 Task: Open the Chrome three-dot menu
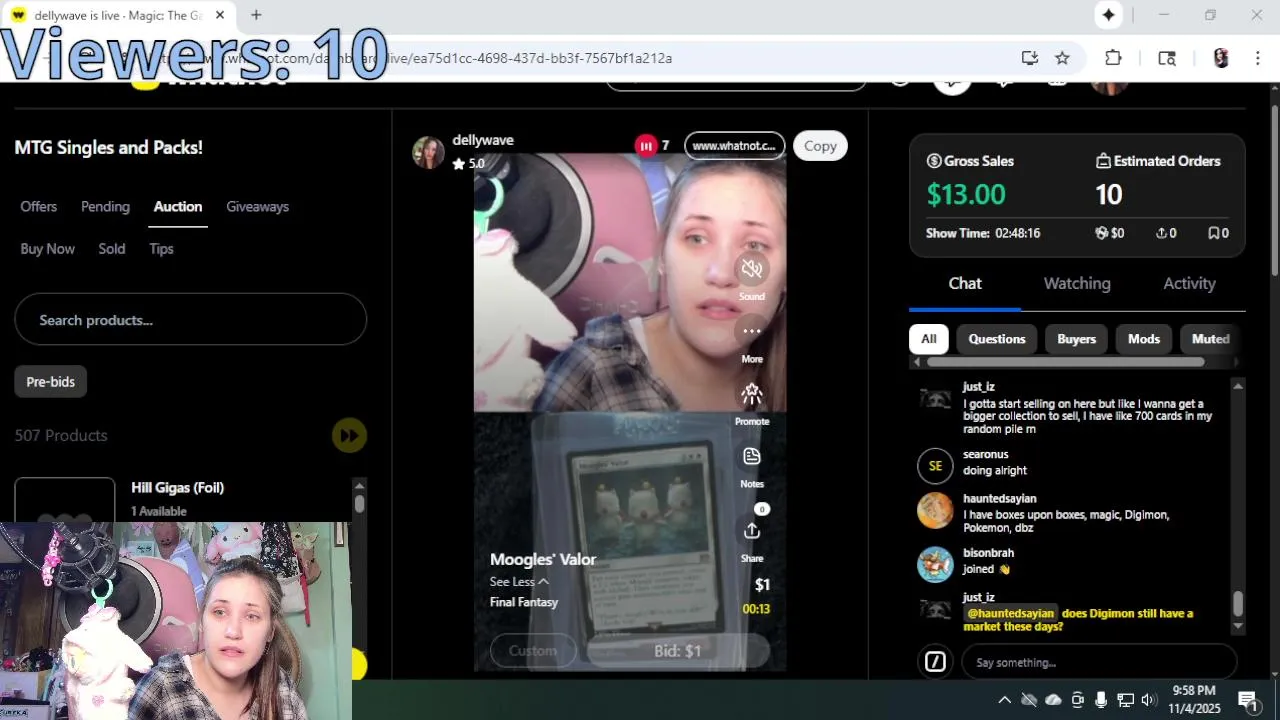point(1258,58)
